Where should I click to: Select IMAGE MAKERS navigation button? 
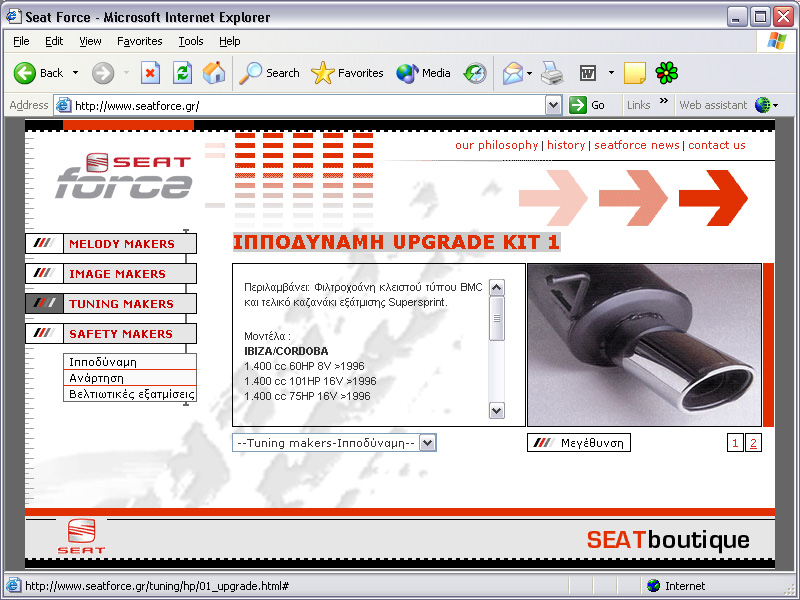[111, 273]
